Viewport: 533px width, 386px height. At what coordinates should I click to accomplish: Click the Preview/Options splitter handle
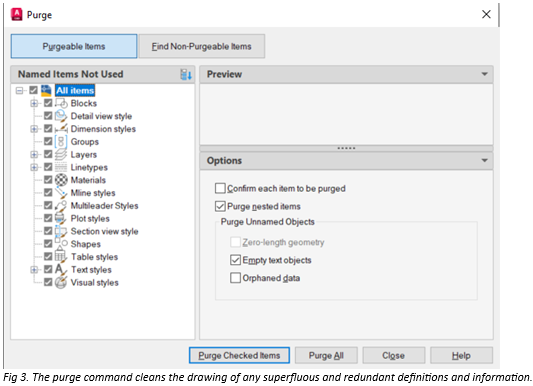[x=346, y=148]
